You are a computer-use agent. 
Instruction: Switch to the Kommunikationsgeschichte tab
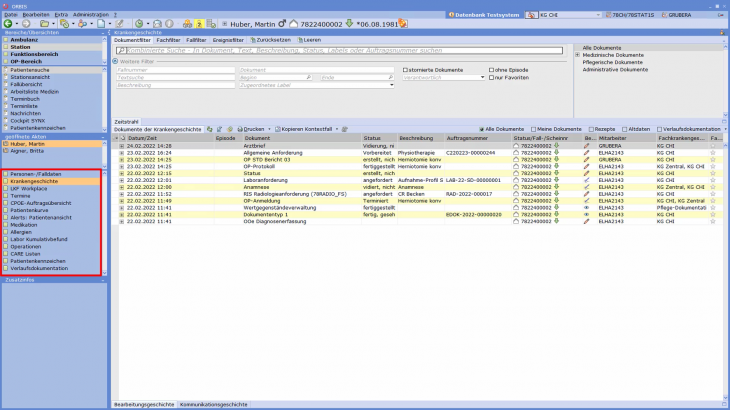(212, 404)
